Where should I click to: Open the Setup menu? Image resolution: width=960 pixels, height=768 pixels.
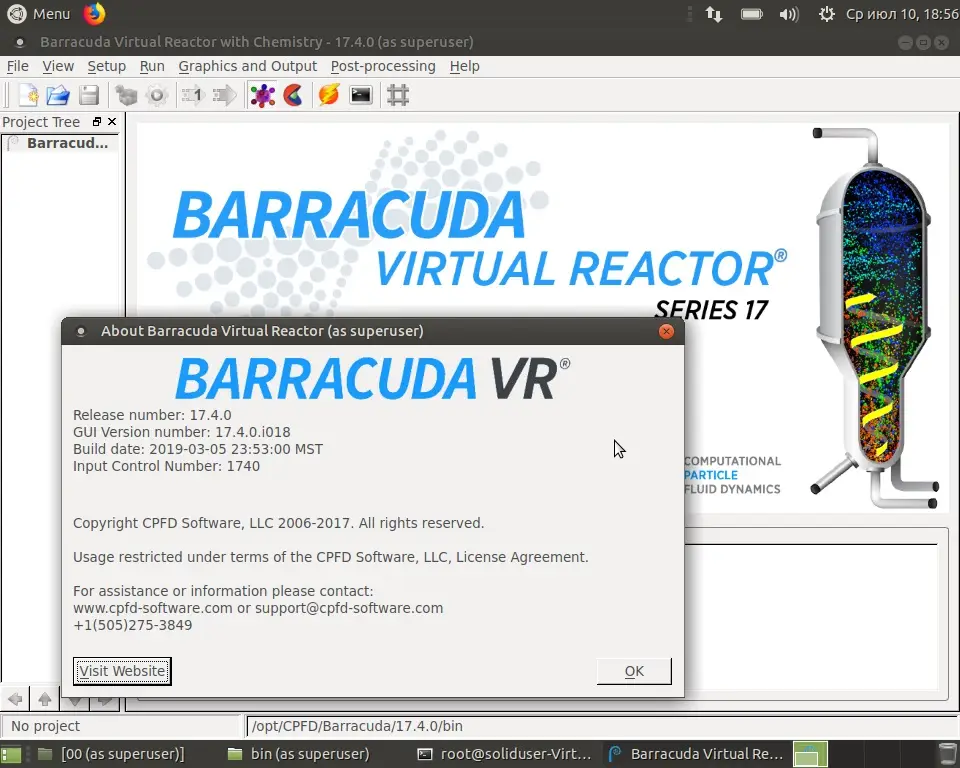[107, 66]
